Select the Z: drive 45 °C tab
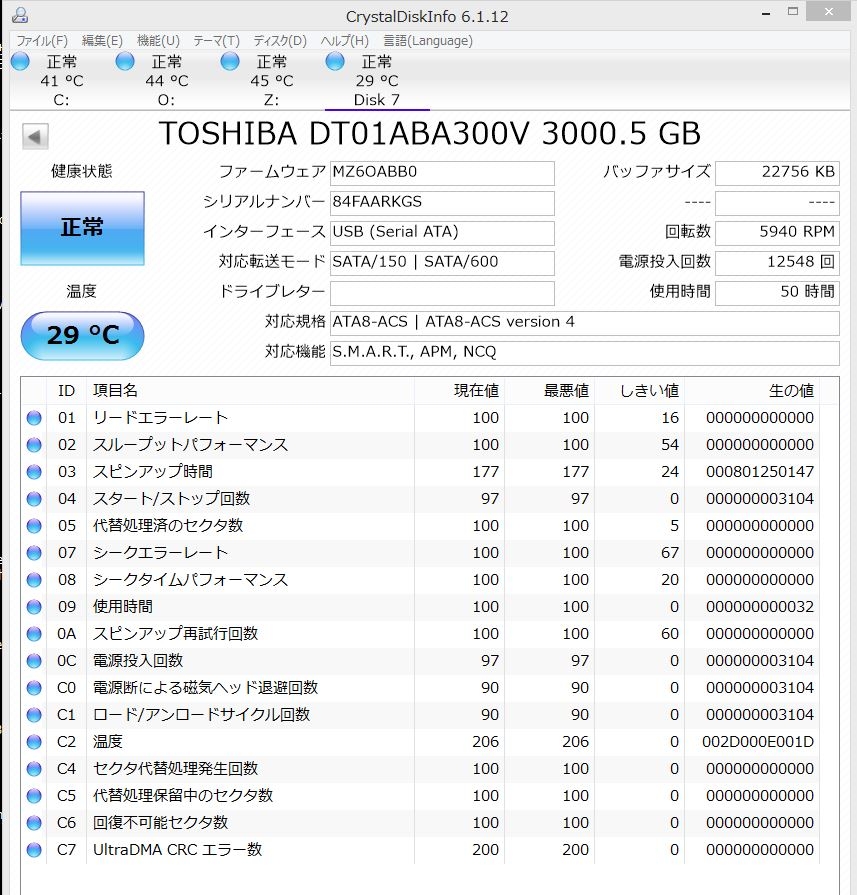The width and height of the screenshot is (857, 895). click(272, 80)
